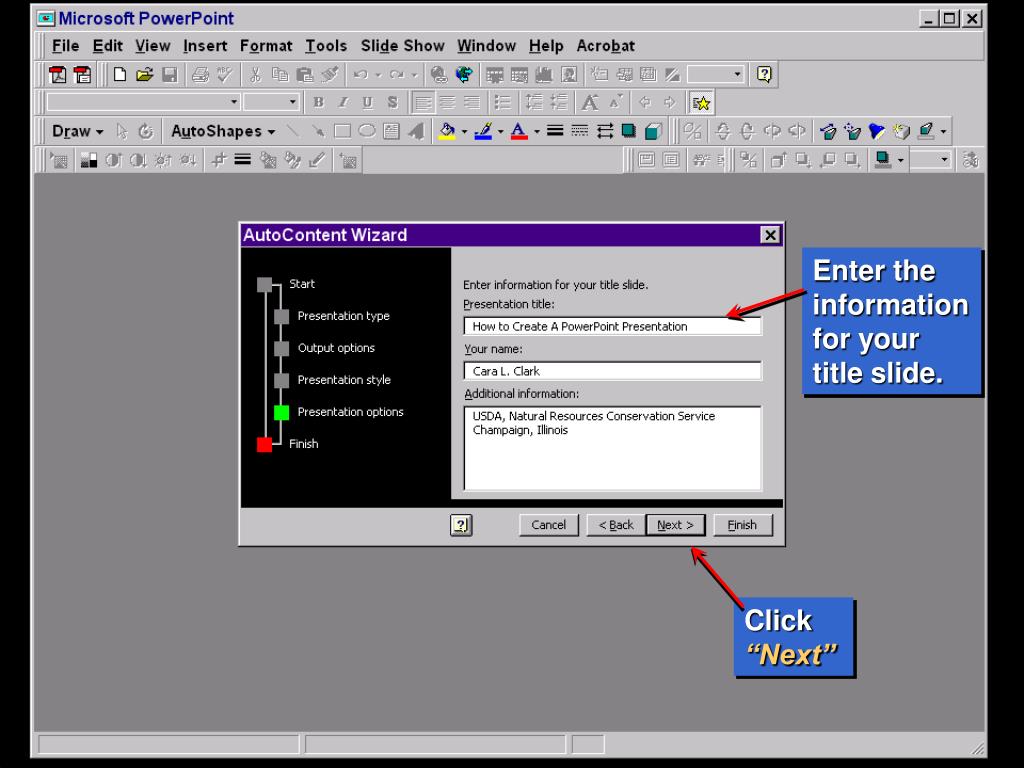The height and width of the screenshot is (768, 1024).
Task: Click the Your name field
Action: coord(613,371)
